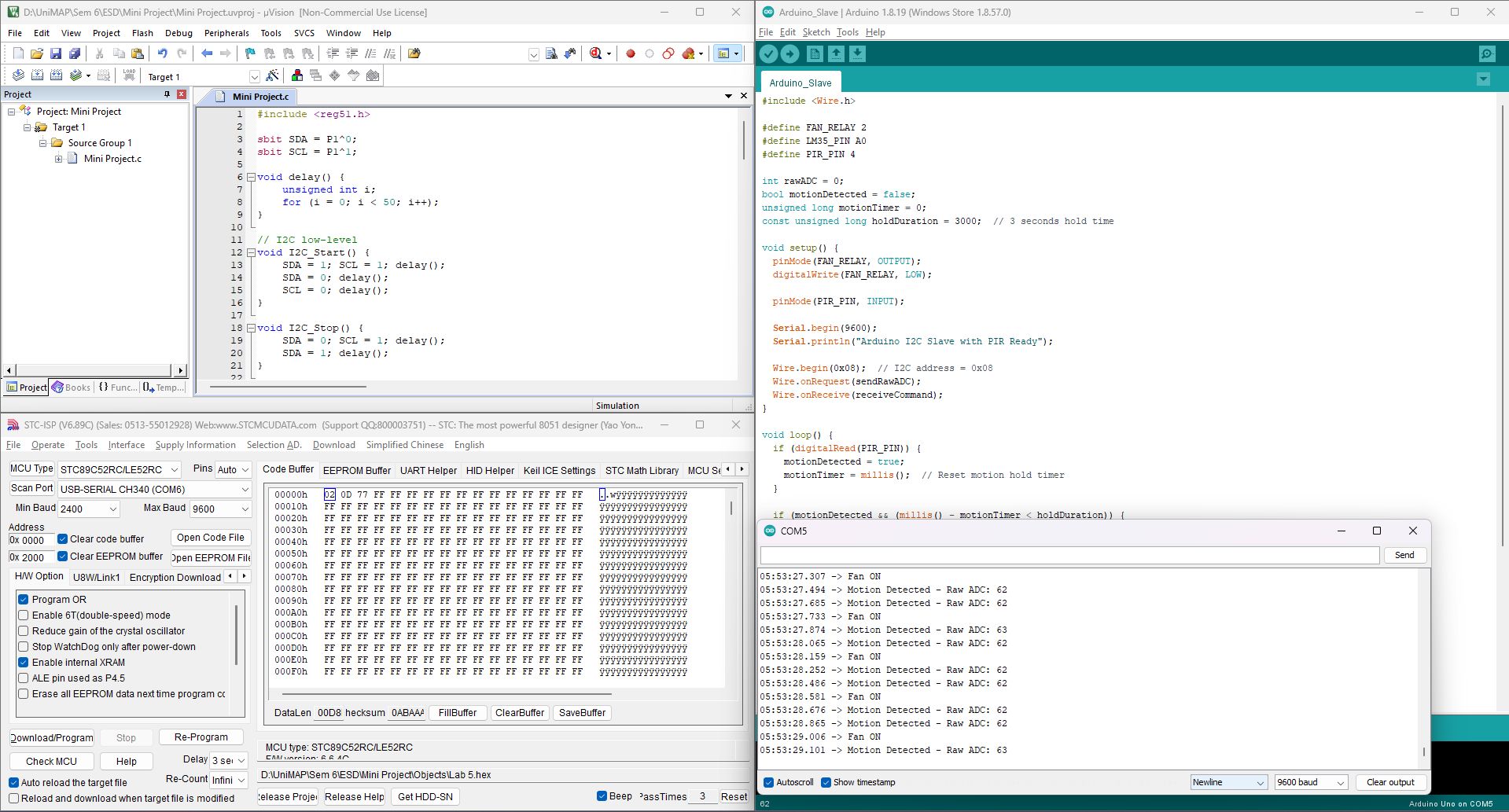Enable 6T(double-speed) mode checkbox
1509x812 pixels.
(24, 615)
